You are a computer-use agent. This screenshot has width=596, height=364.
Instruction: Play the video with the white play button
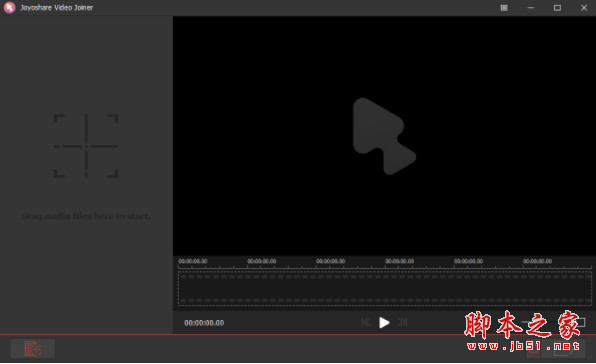384,323
